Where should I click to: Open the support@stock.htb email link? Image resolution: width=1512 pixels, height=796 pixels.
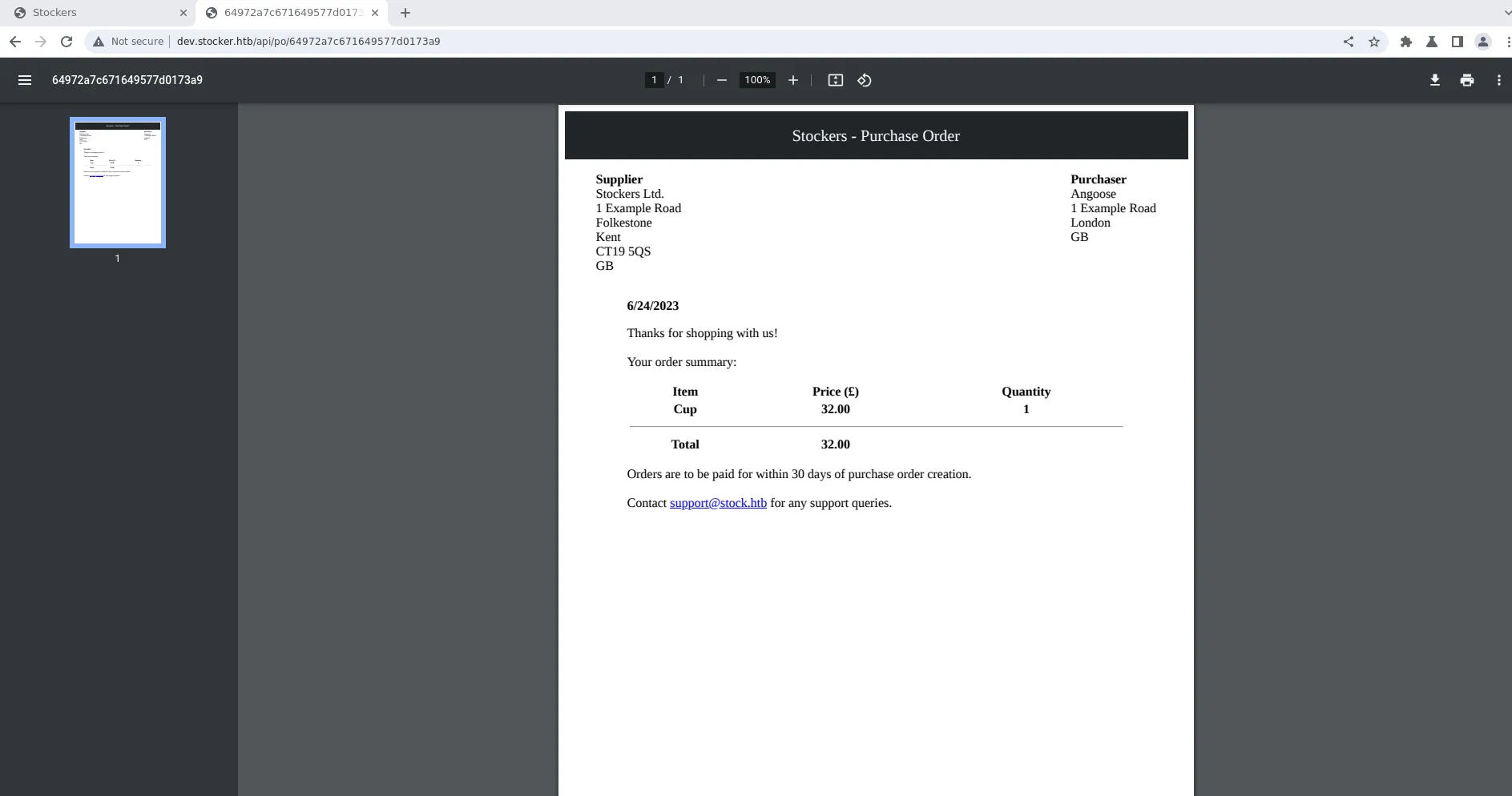(x=718, y=503)
